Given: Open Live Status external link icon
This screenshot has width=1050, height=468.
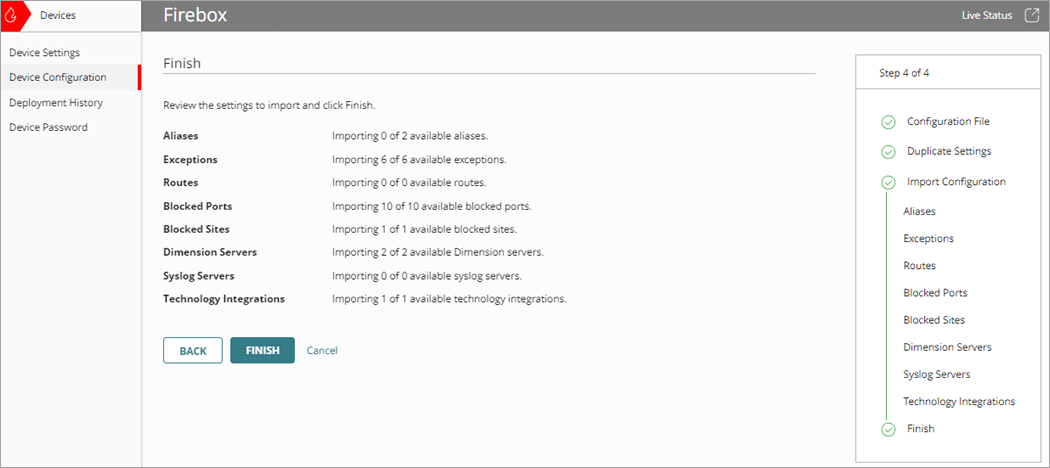Looking at the screenshot, I should coord(1032,15).
